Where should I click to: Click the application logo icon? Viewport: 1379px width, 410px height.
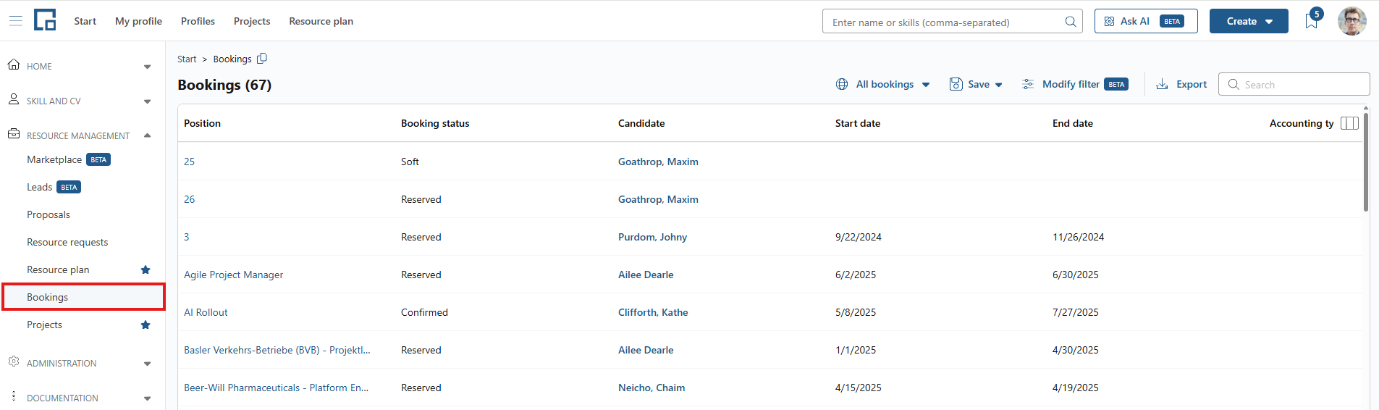pos(45,20)
